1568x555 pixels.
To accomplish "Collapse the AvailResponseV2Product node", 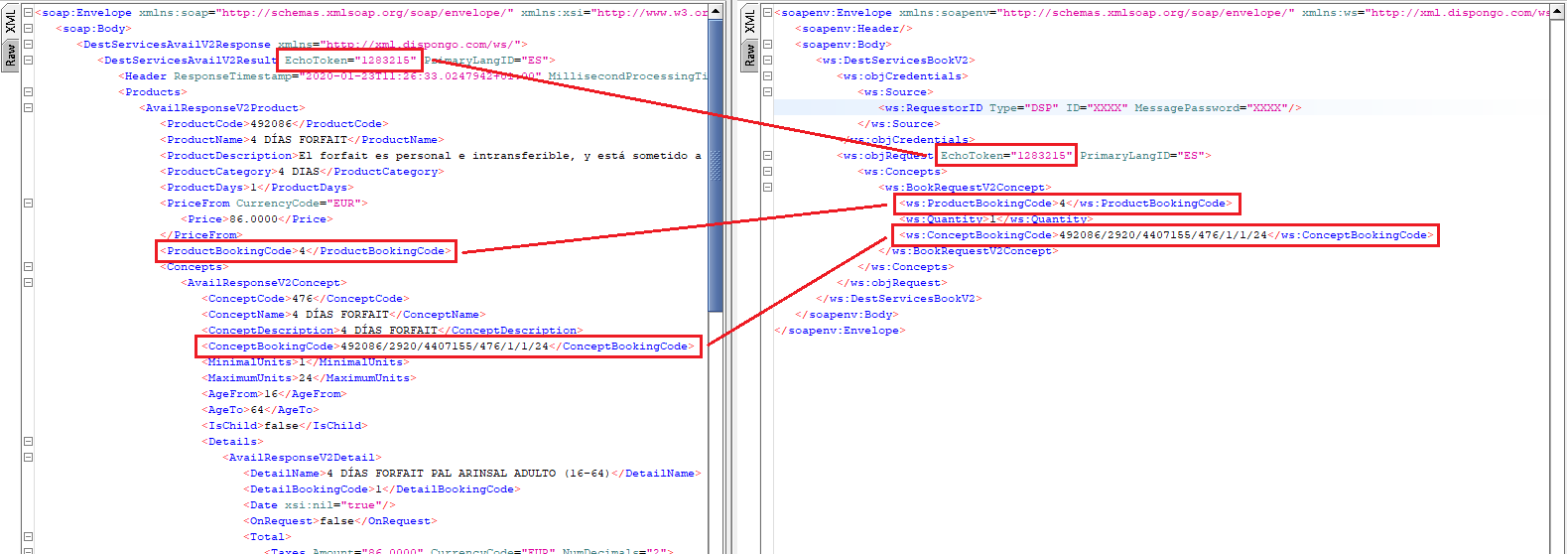I will tap(28, 108).
